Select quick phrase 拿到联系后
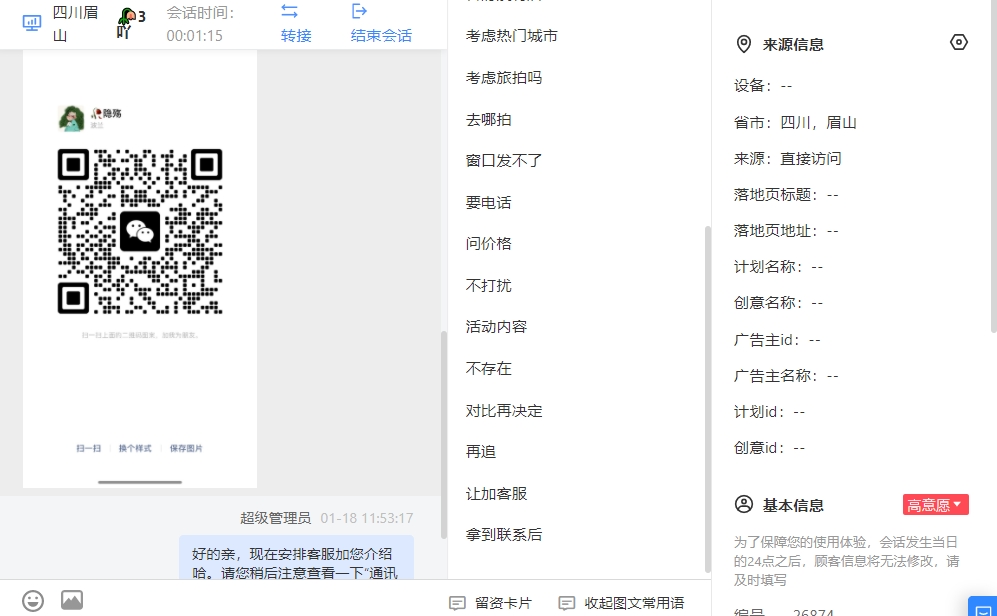997x616 pixels. [x=504, y=535]
